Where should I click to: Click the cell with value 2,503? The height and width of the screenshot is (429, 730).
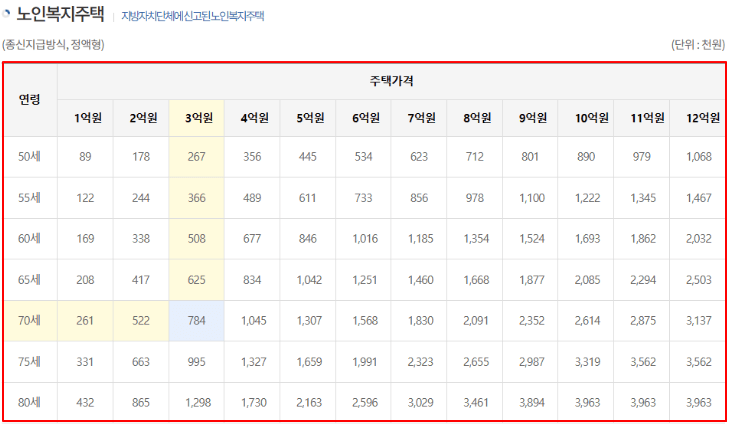tap(697, 280)
